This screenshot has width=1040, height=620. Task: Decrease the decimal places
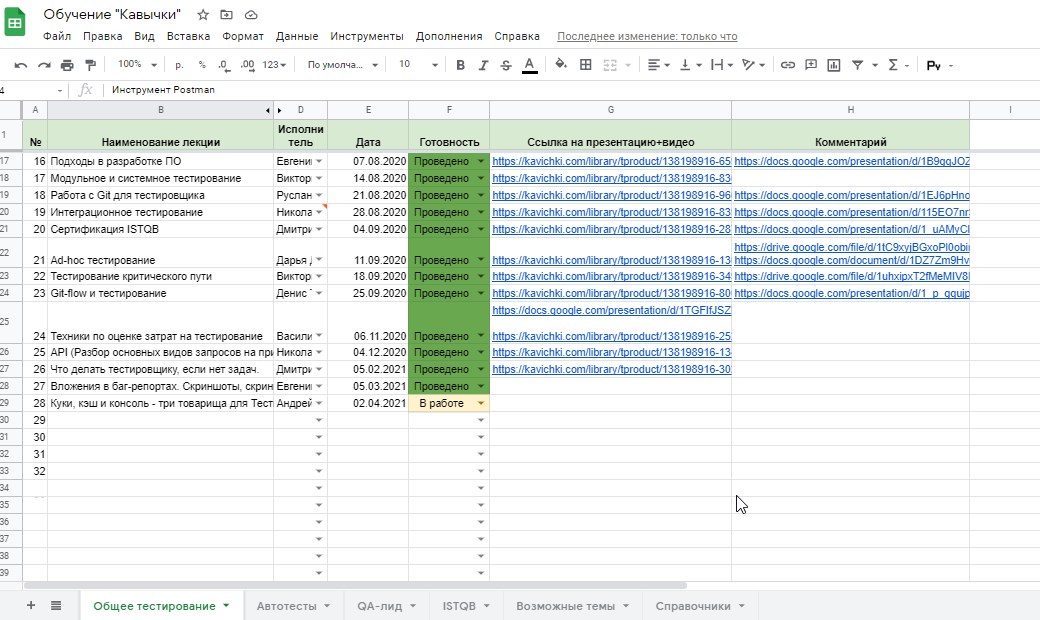[x=224, y=65]
